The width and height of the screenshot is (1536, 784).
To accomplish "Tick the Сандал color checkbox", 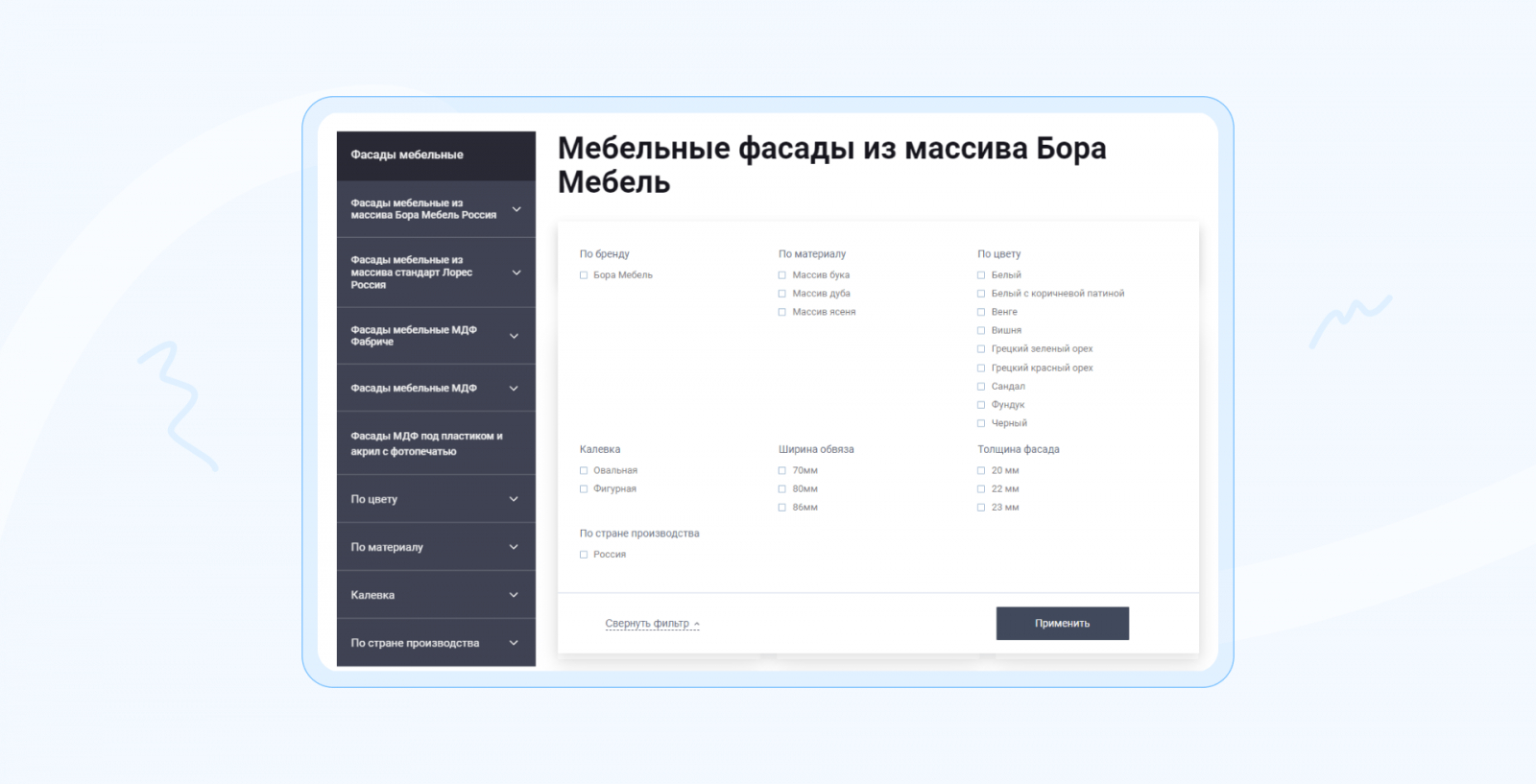I will click(x=981, y=387).
